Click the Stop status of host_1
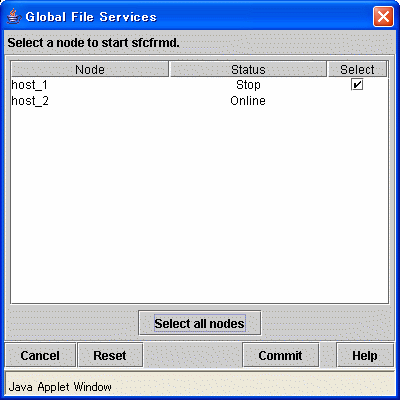Image resolution: width=400 pixels, height=400 pixels. click(248, 85)
